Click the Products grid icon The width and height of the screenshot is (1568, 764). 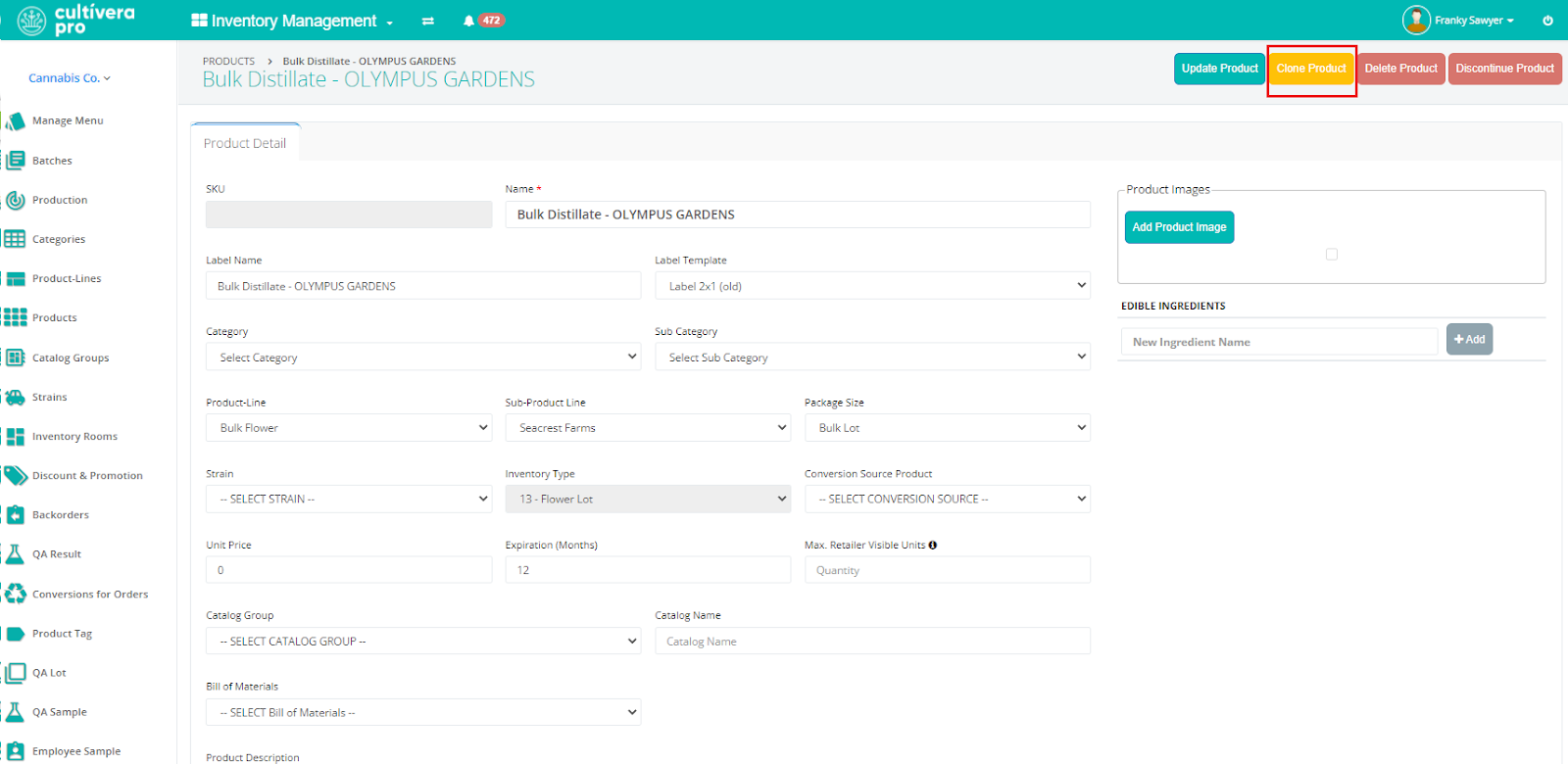[15, 317]
